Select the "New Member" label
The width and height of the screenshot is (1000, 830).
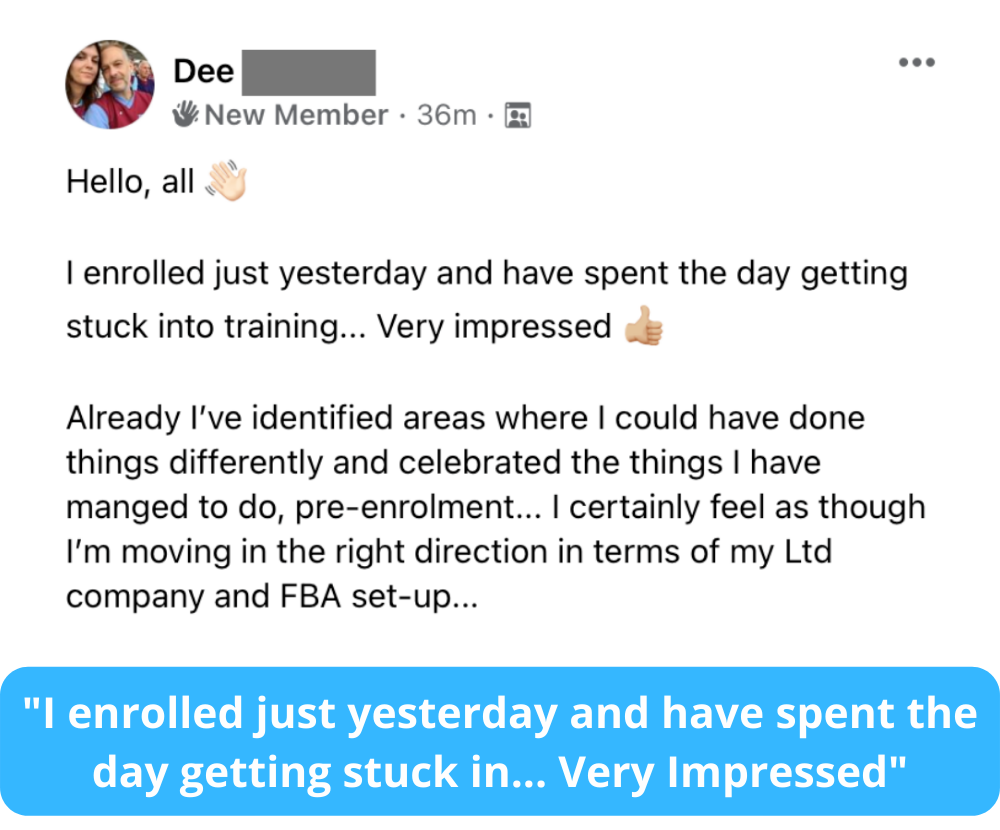(296, 116)
